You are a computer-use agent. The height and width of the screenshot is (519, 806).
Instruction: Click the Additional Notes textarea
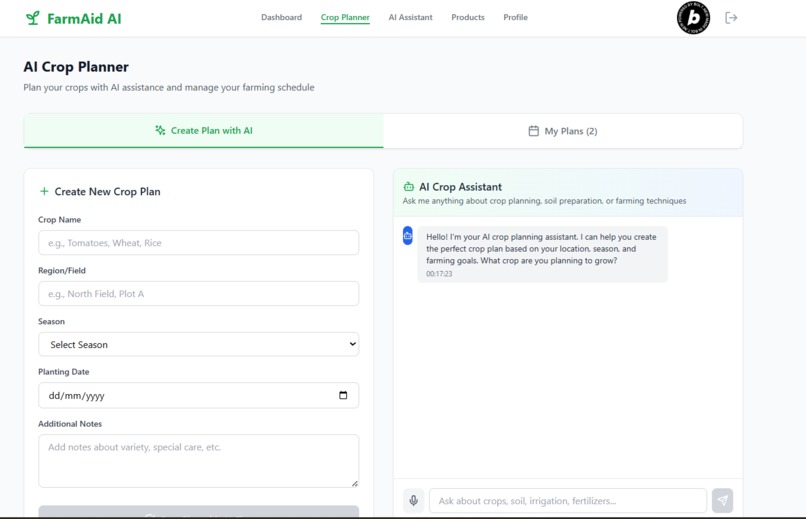198,461
